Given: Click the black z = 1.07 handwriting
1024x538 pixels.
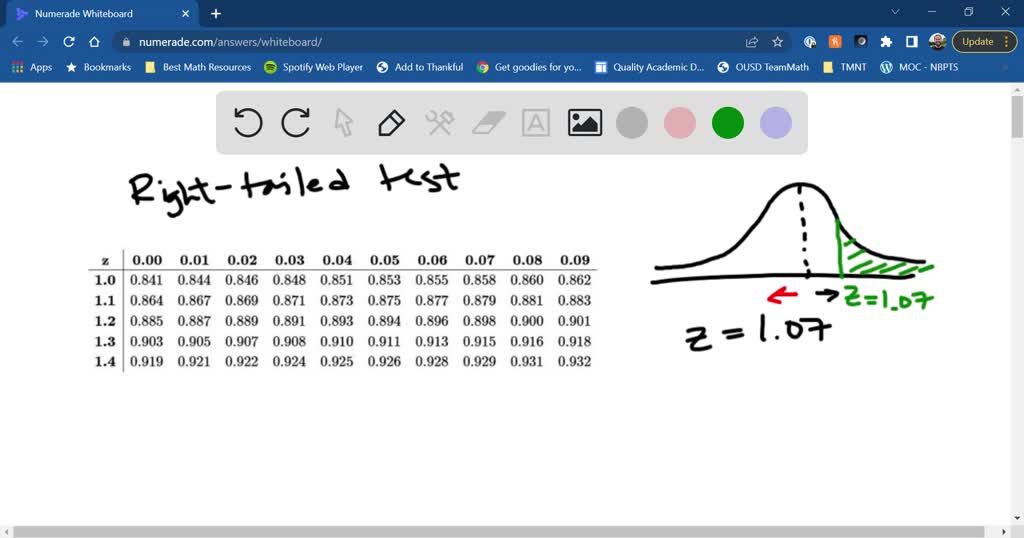Looking at the screenshot, I should (x=758, y=334).
